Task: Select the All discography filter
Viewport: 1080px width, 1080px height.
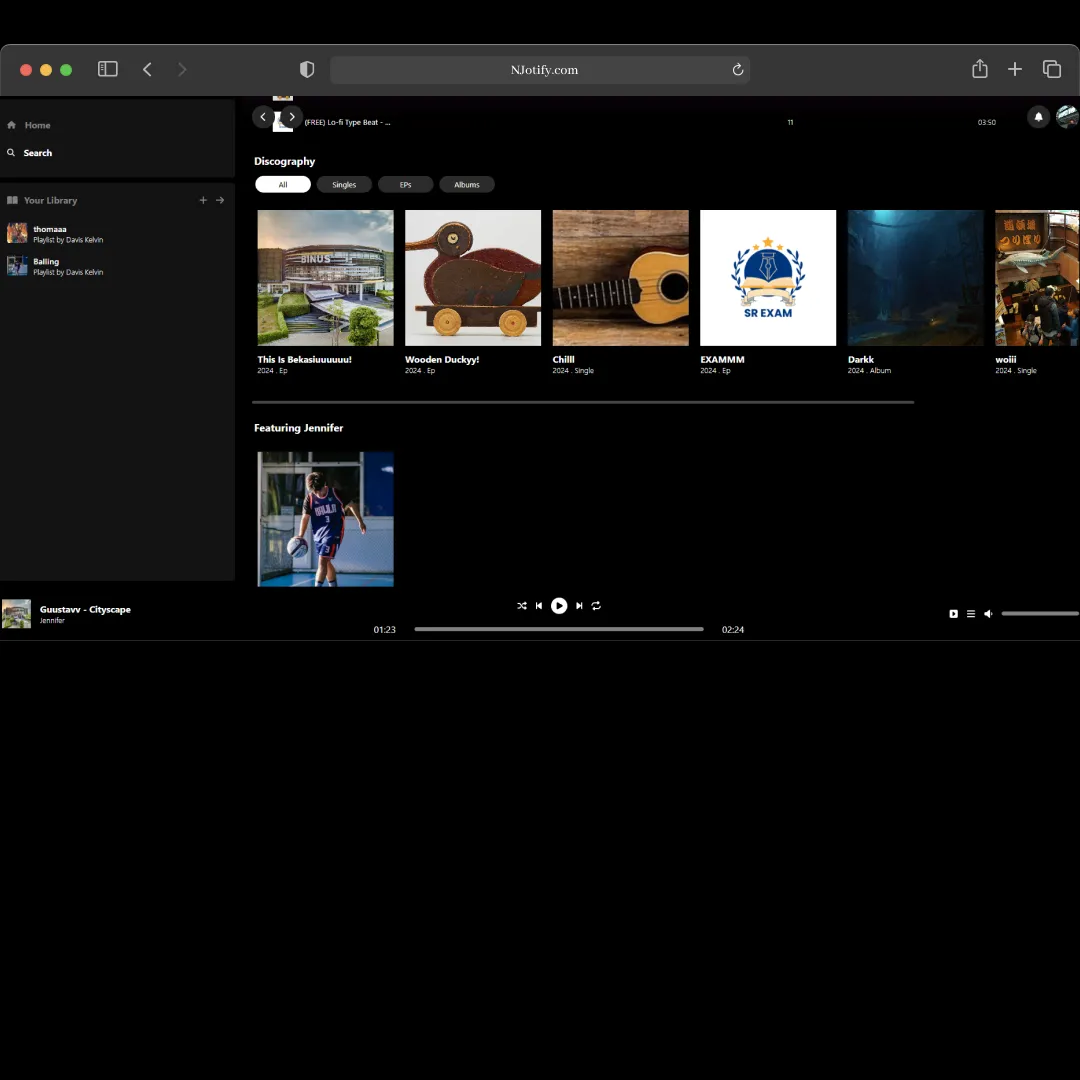Action: click(x=283, y=185)
